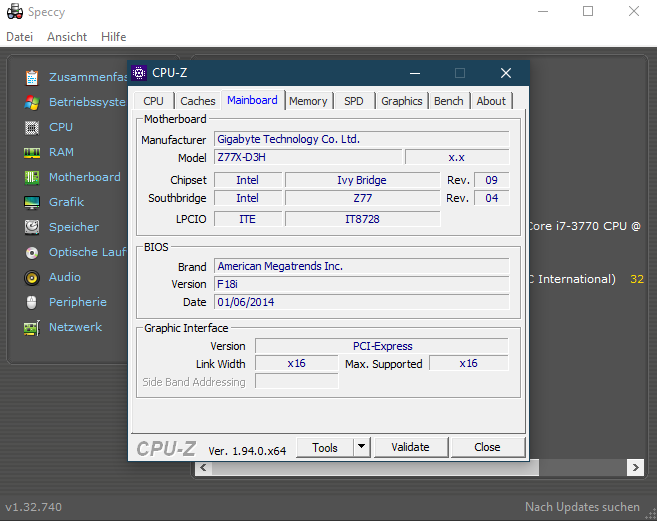This screenshot has height=521, width=657.
Task: Click the Tools button in CPU-Z
Action: pyautogui.click(x=325, y=448)
